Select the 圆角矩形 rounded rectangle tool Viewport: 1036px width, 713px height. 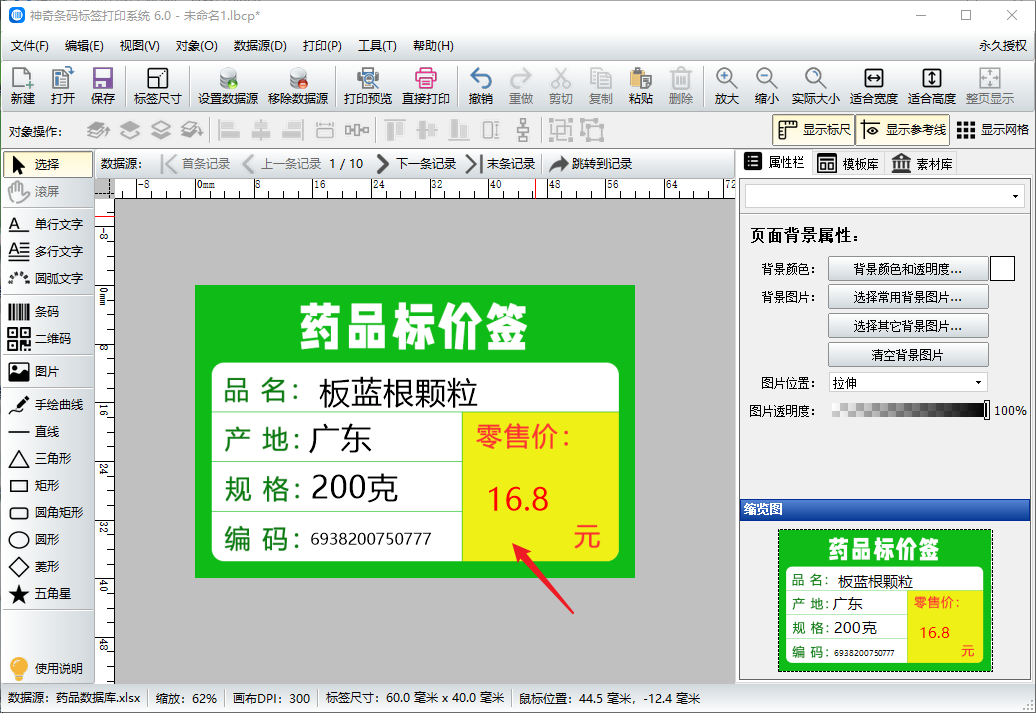(x=46, y=513)
